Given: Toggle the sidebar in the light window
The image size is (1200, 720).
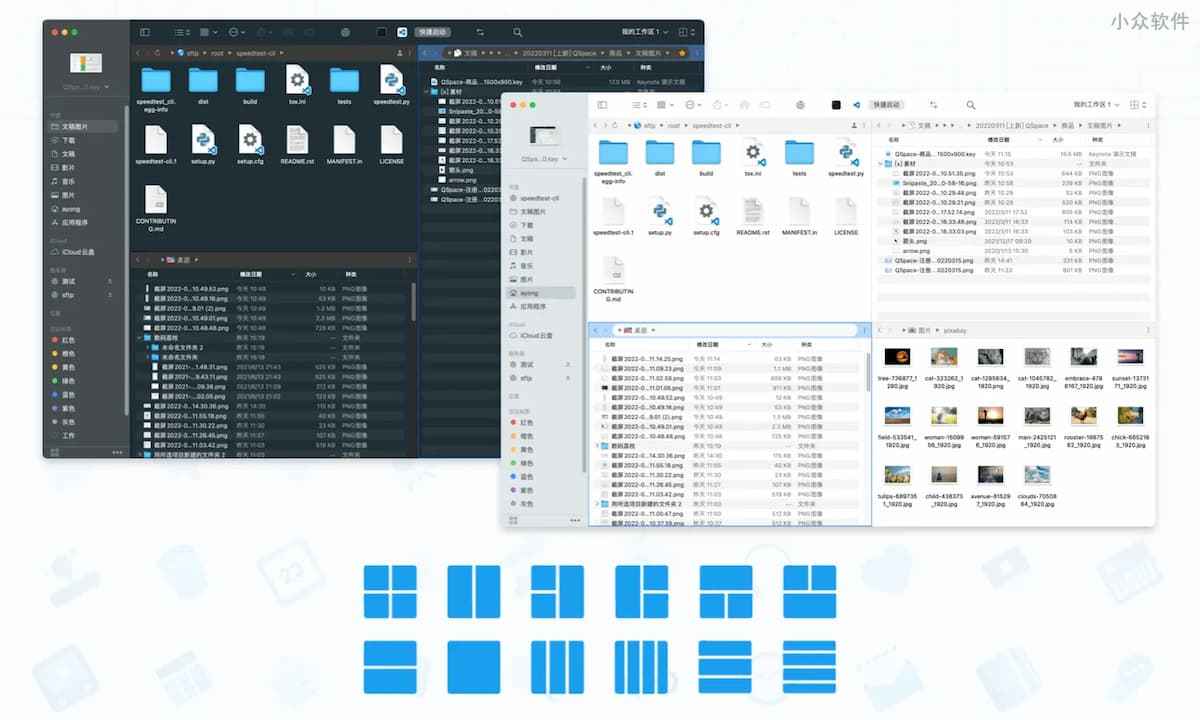Looking at the screenshot, I should (600, 105).
